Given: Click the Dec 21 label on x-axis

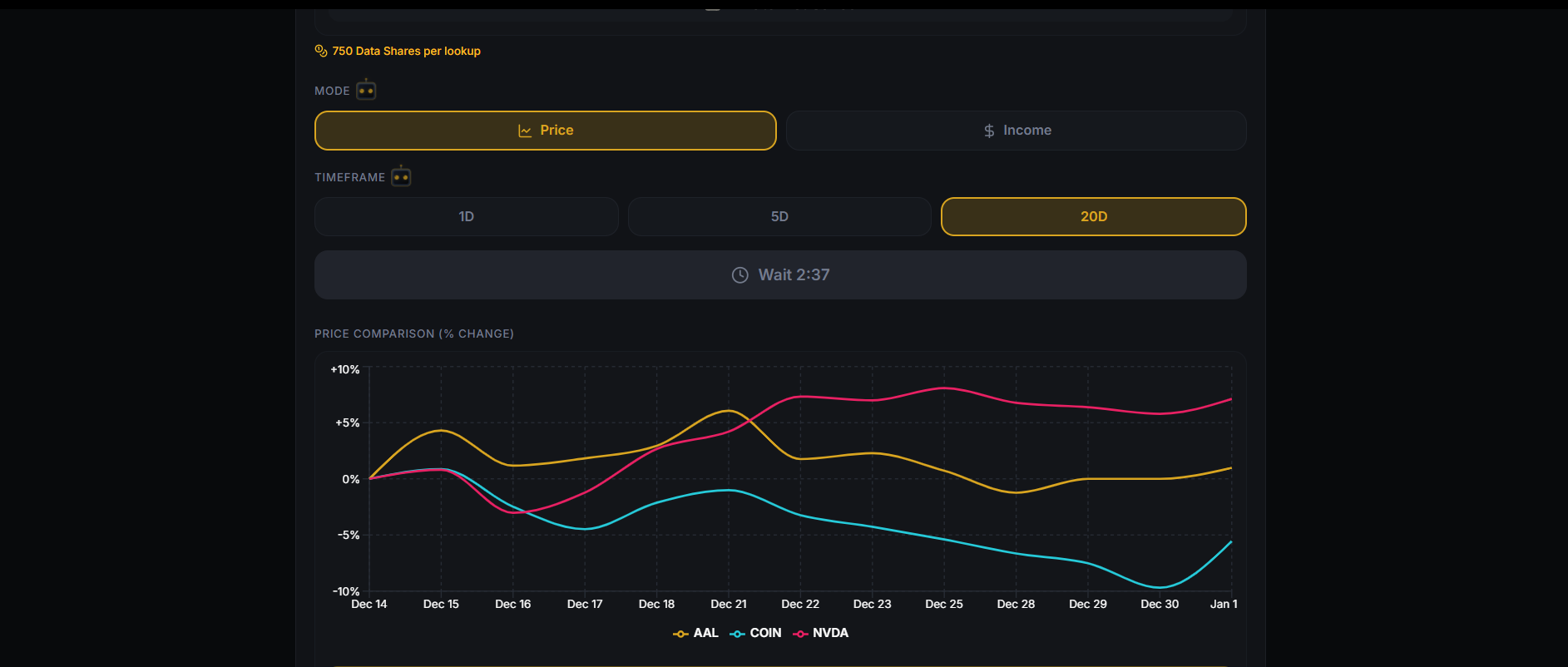Looking at the screenshot, I should [x=728, y=604].
